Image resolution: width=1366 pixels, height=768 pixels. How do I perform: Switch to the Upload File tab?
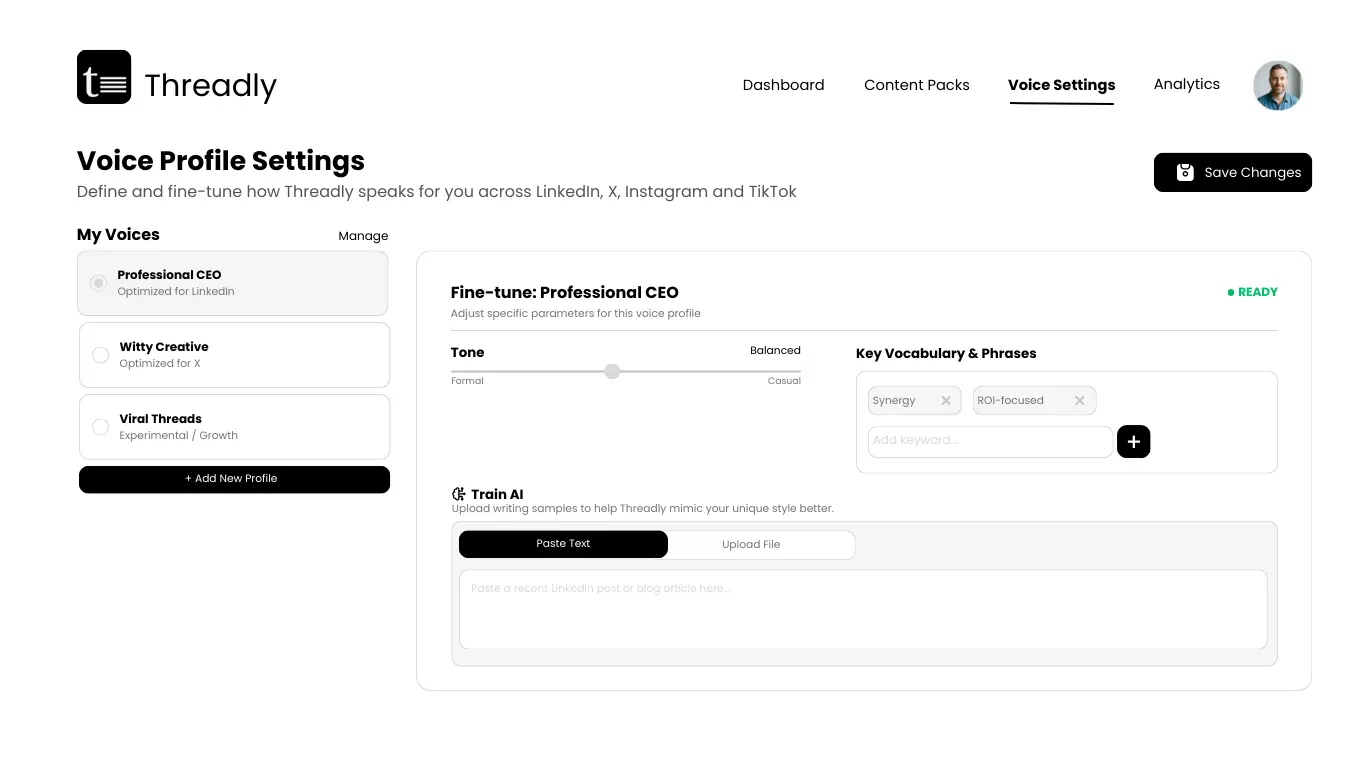coord(751,545)
